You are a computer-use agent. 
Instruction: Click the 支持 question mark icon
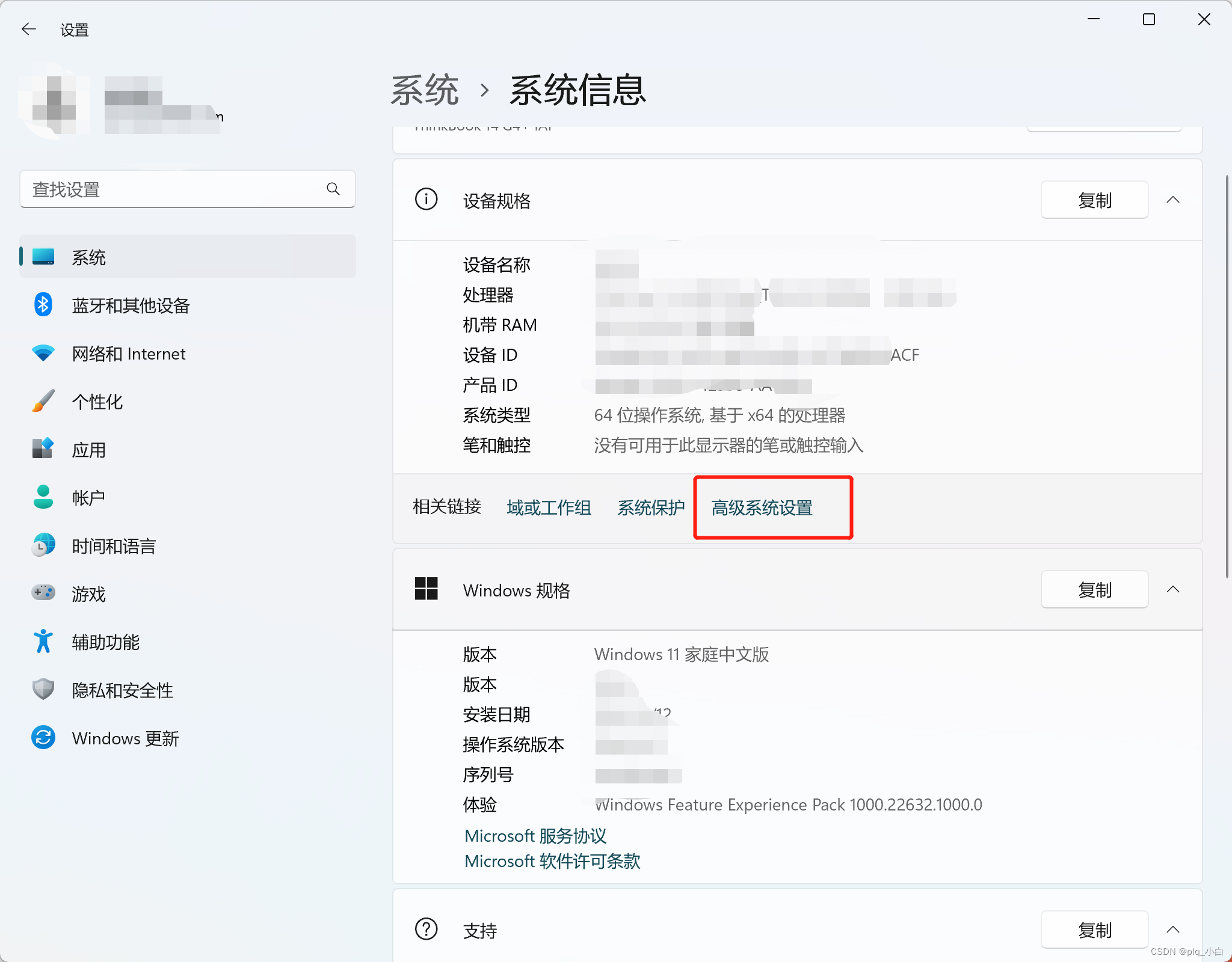coord(427,929)
